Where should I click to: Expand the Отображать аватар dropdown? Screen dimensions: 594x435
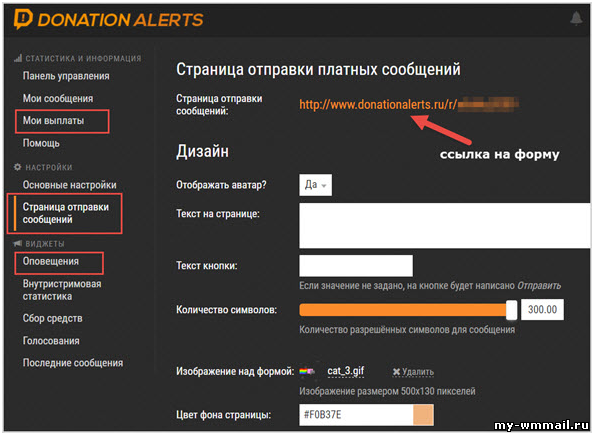coord(315,185)
